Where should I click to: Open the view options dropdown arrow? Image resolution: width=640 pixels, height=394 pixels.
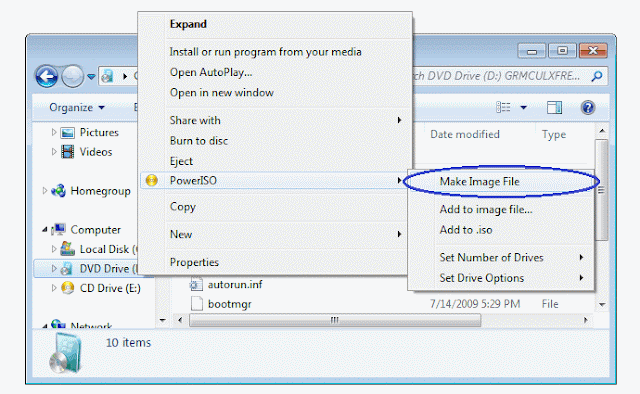pos(523,107)
